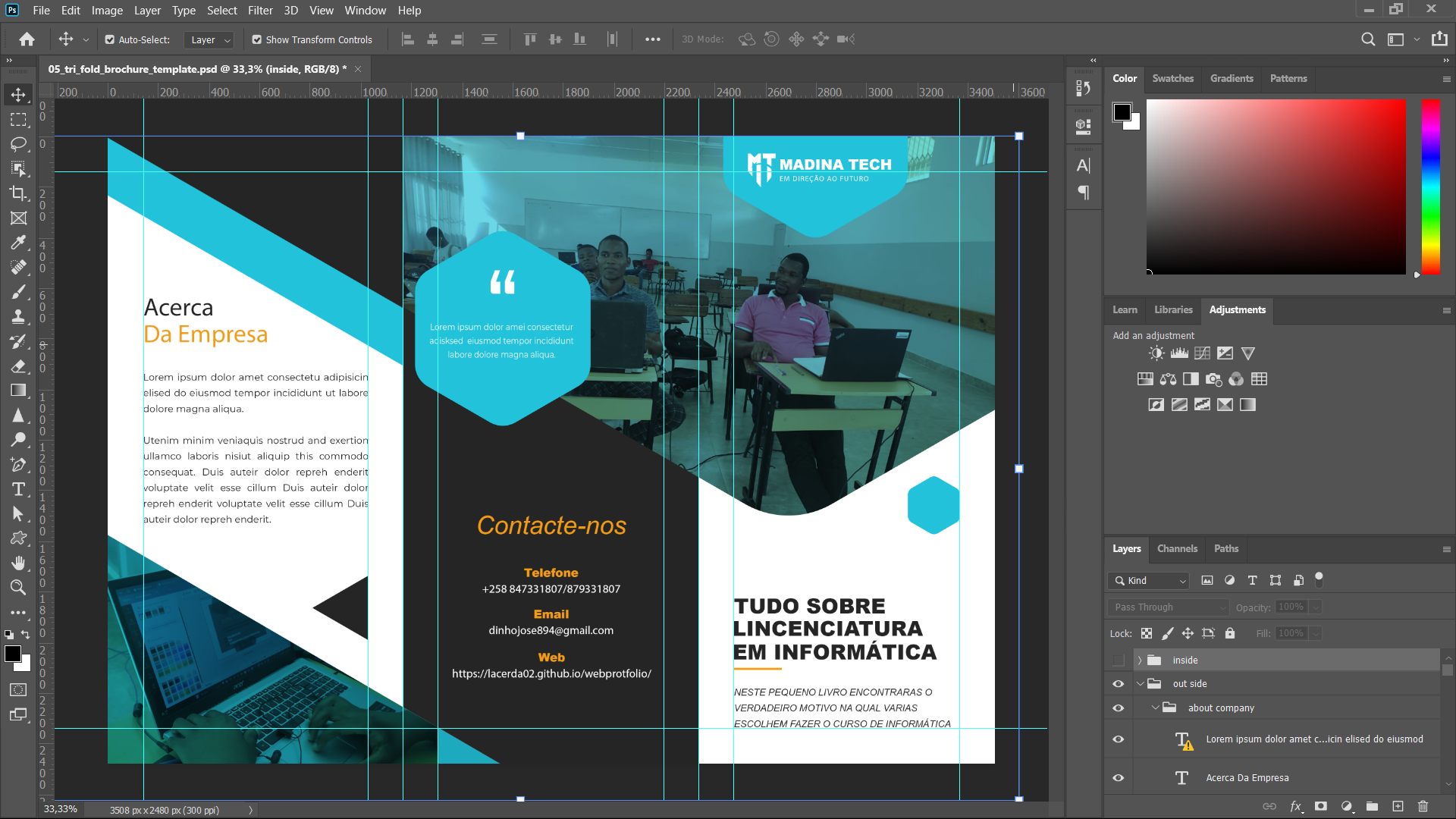Open the Kind filter dropdown

(x=1148, y=580)
